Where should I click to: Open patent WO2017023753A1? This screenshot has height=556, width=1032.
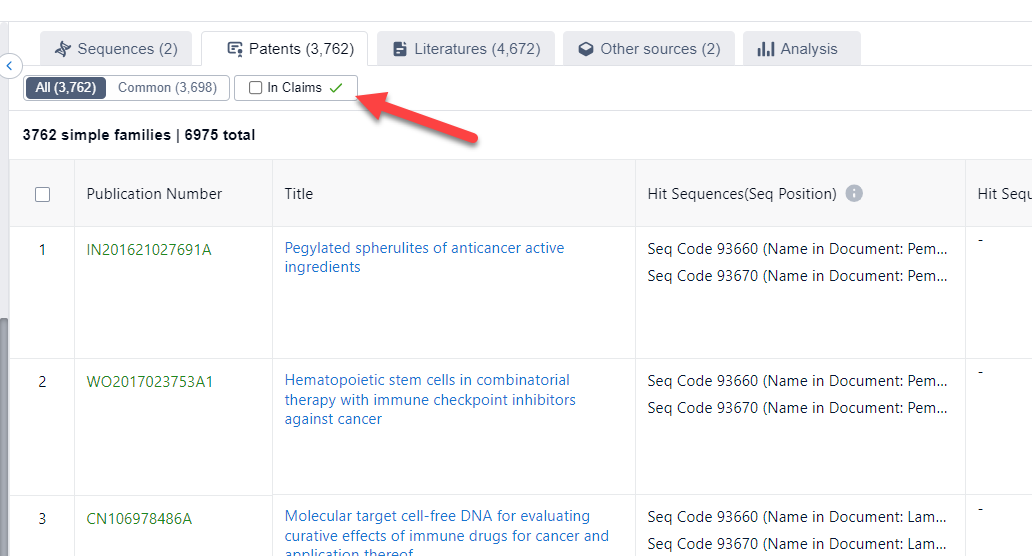[x=150, y=382]
